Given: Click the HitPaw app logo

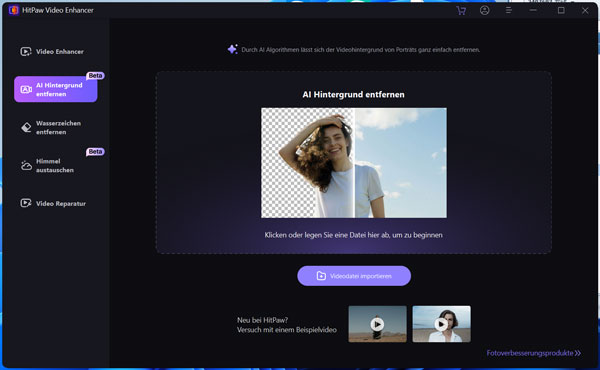Looking at the screenshot, I should pyautogui.click(x=14, y=10).
